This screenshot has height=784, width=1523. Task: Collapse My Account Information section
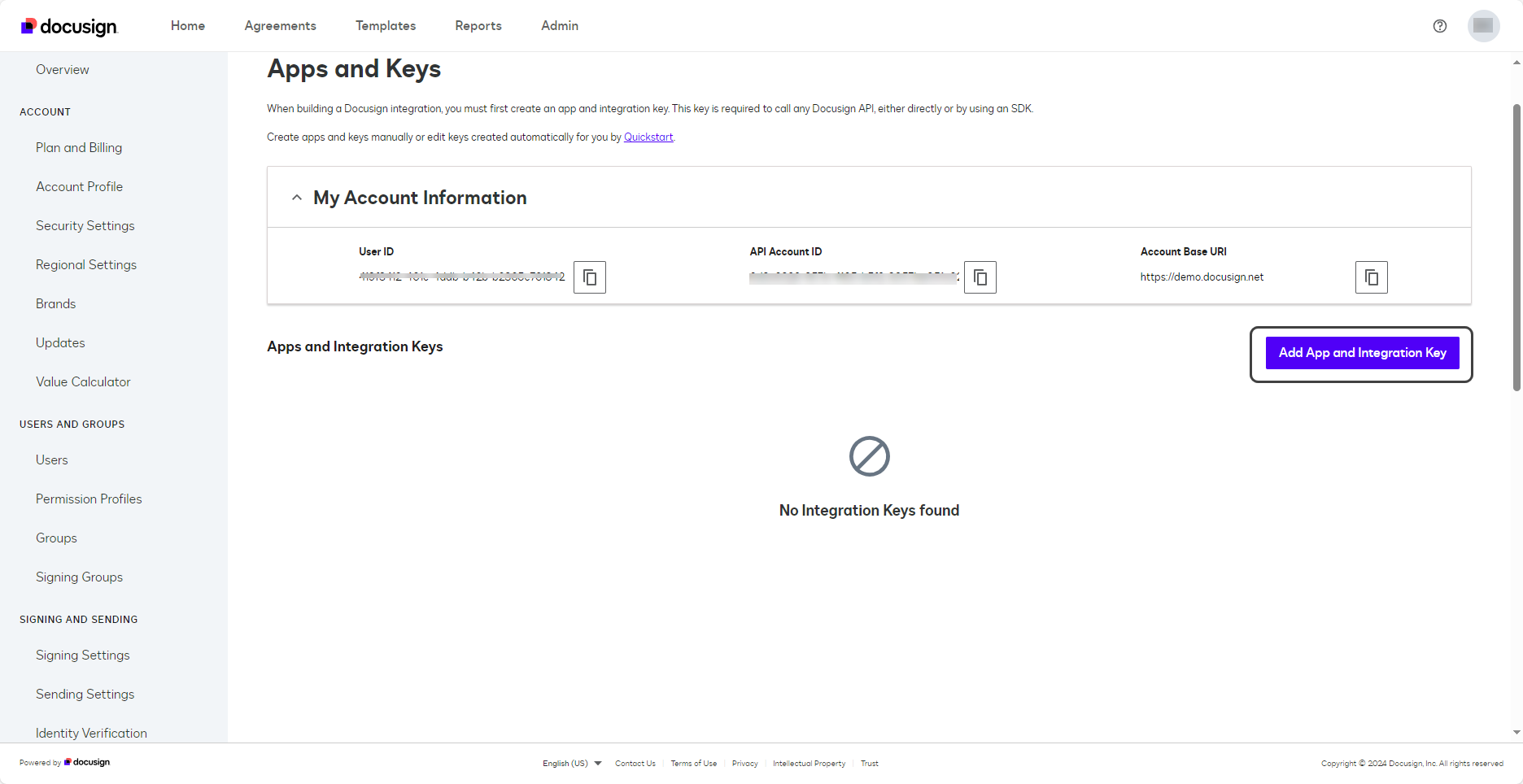pos(297,198)
